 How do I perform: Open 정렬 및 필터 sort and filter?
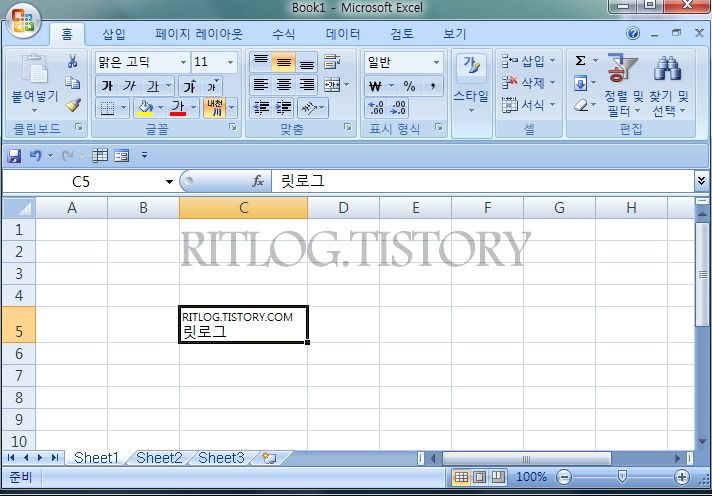(623, 85)
